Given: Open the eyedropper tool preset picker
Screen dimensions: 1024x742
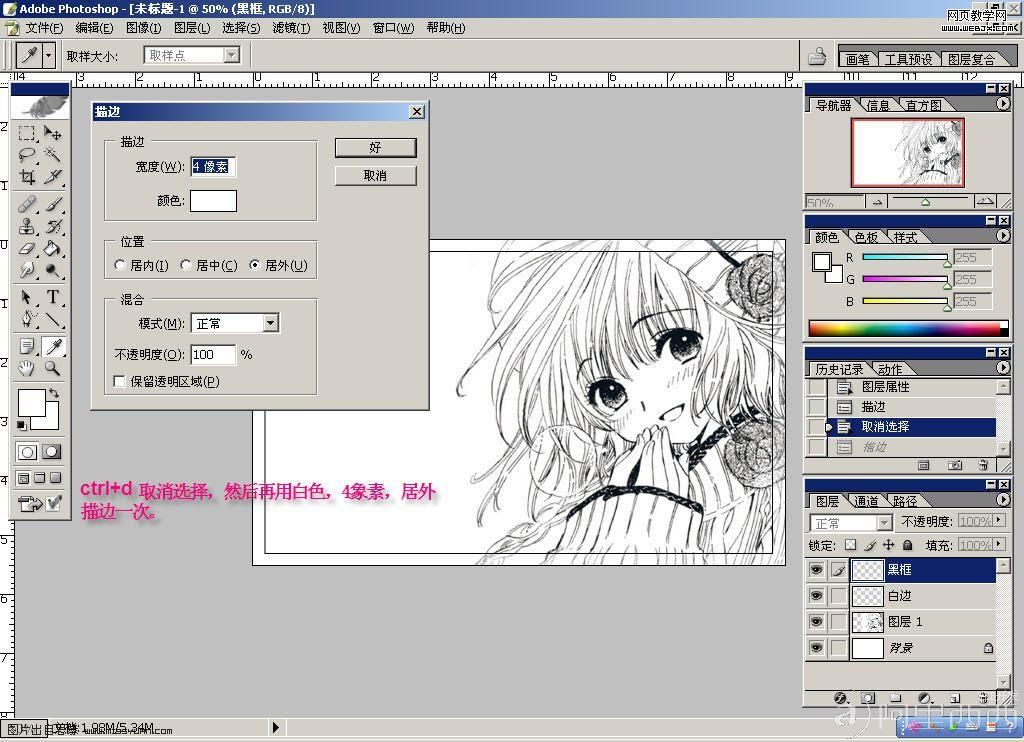Looking at the screenshot, I should tap(48, 56).
